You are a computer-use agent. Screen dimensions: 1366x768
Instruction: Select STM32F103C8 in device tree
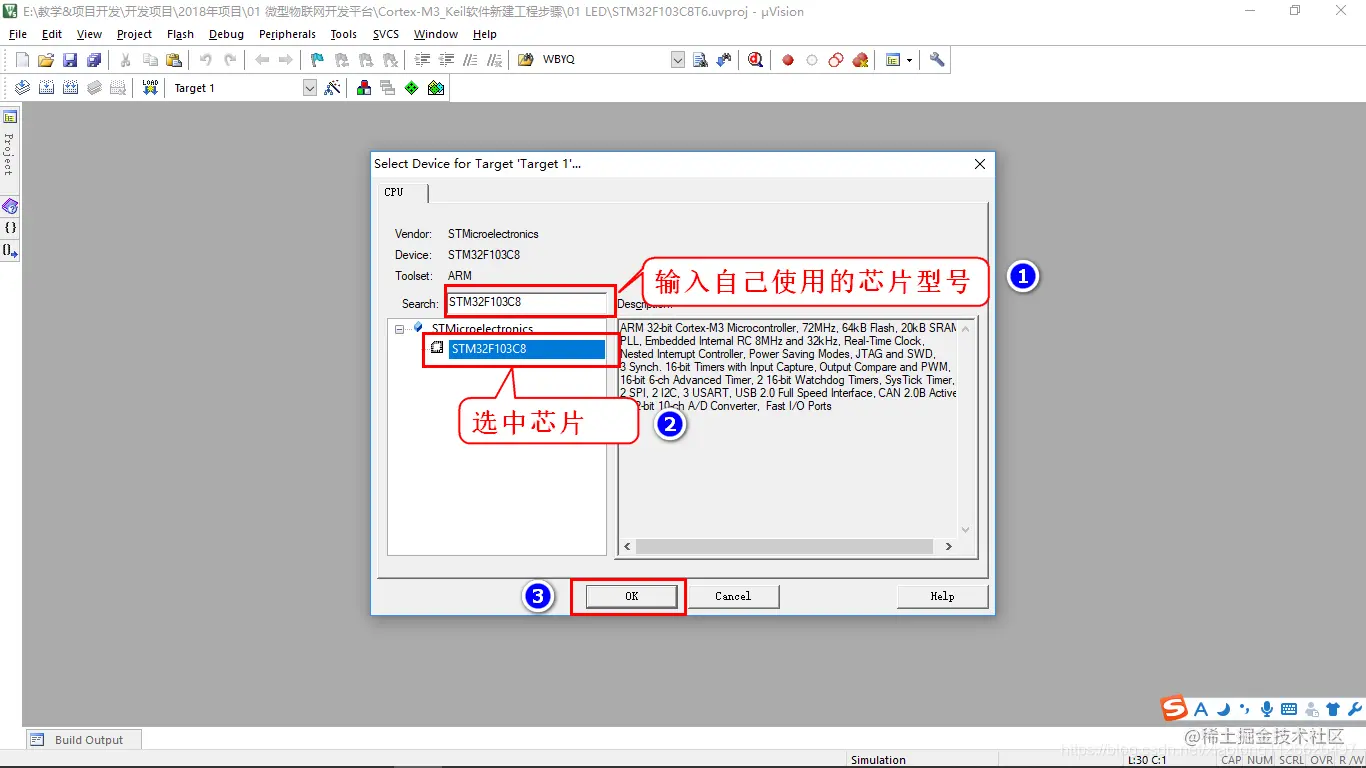coord(527,349)
